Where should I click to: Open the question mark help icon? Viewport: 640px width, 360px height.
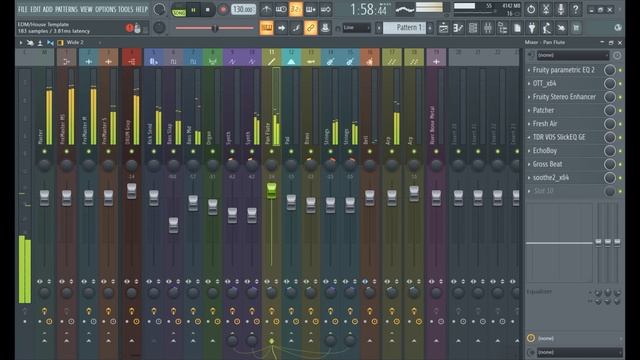point(576,9)
